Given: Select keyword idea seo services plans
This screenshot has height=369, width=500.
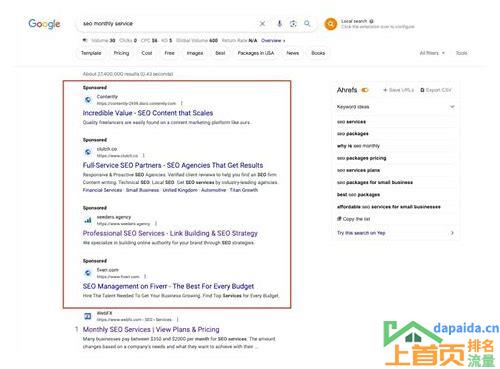Looking at the screenshot, I should [358, 170].
